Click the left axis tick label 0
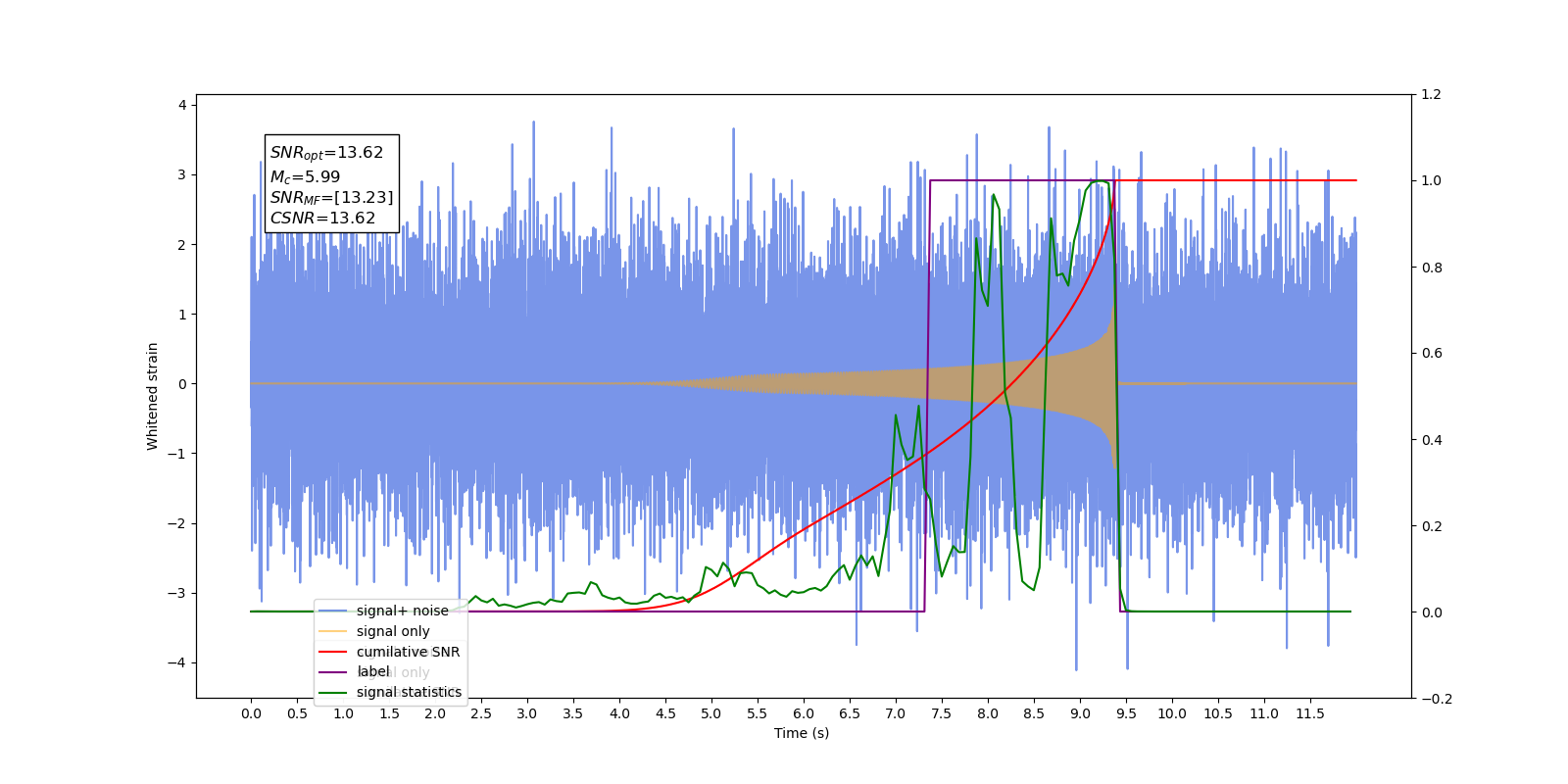 pyautogui.click(x=182, y=384)
